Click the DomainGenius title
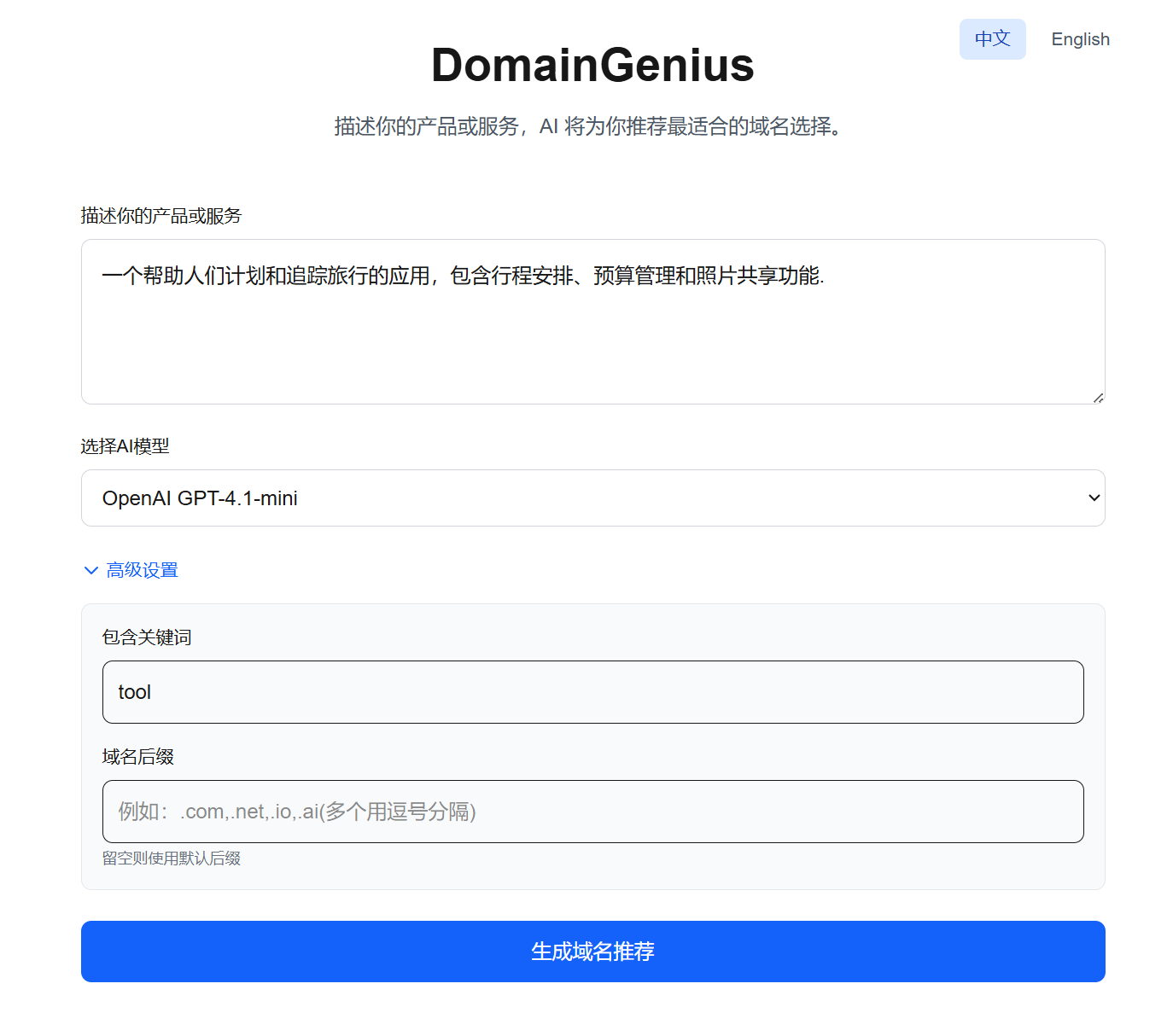 tap(592, 65)
